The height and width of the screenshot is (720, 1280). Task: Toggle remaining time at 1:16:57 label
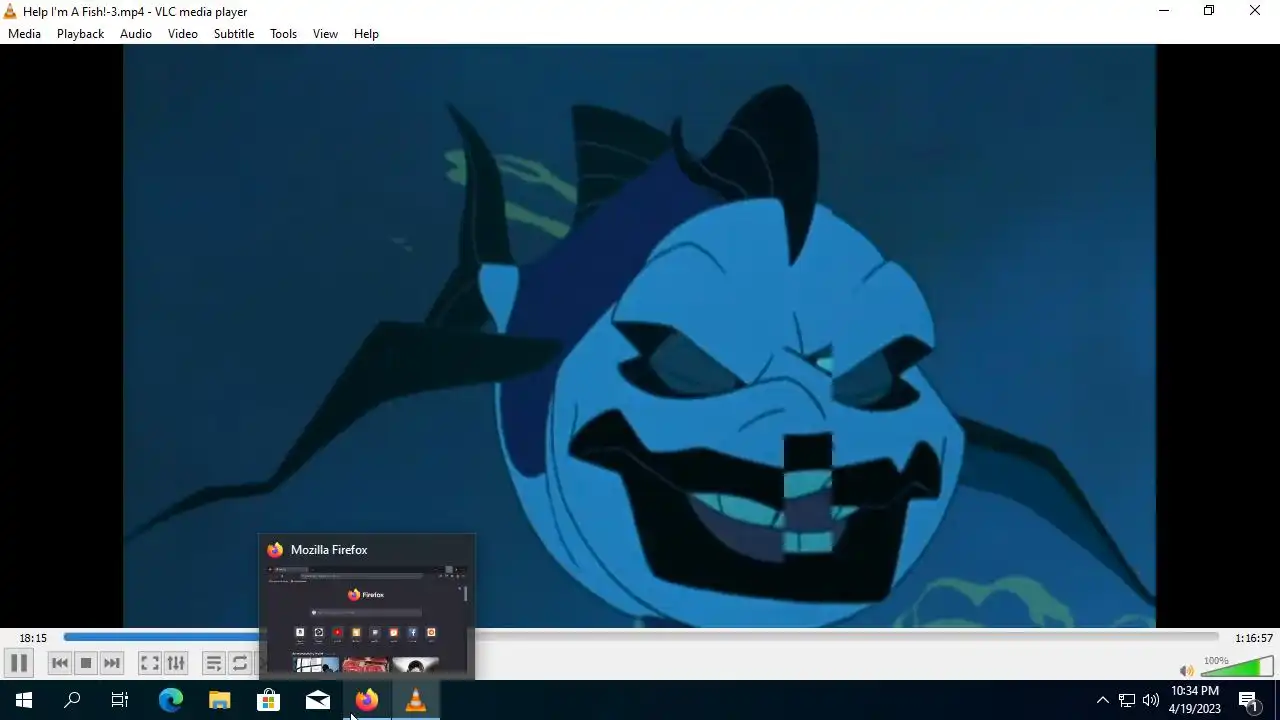[x=1253, y=638]
